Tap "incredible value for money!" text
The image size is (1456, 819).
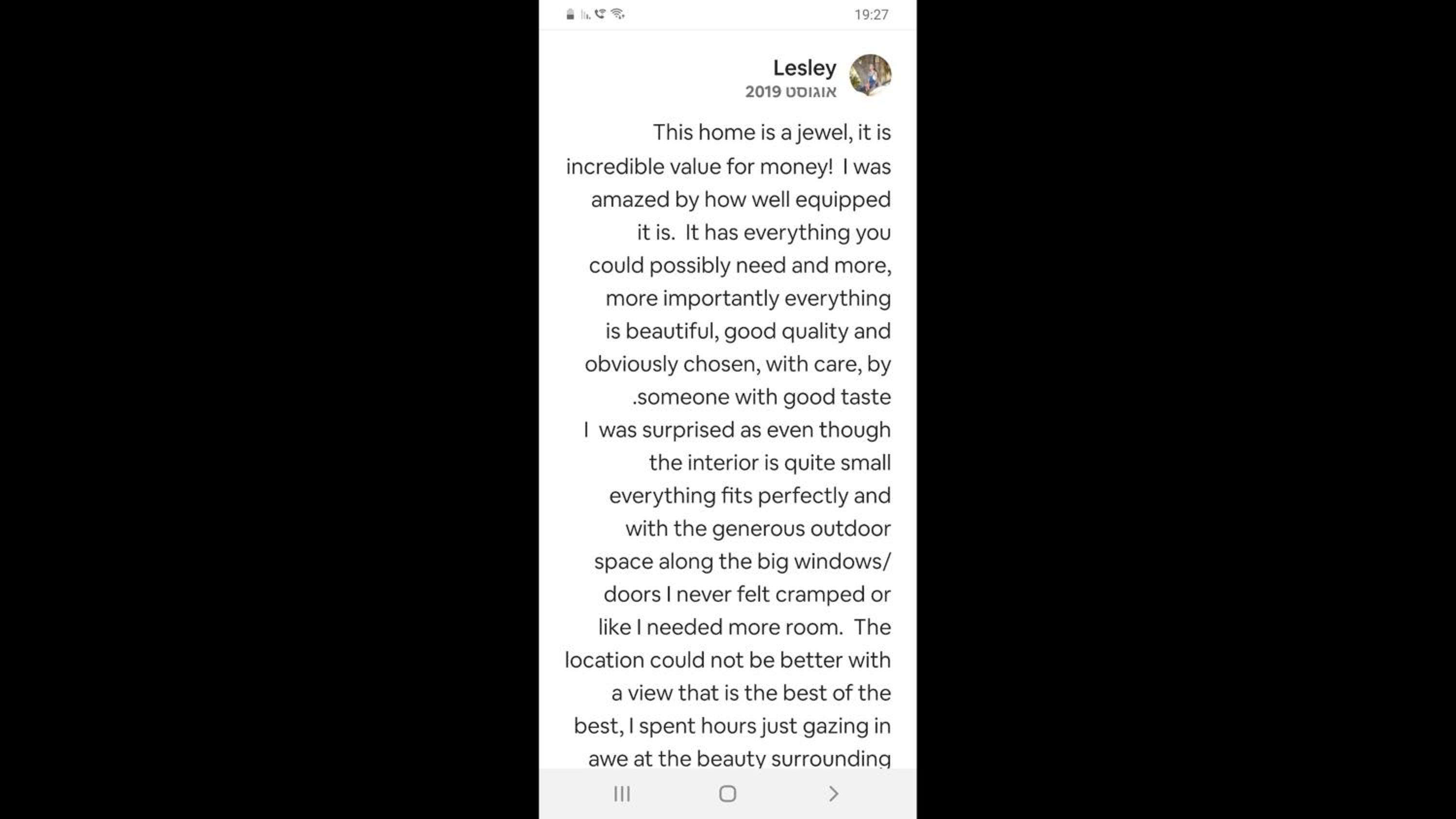(699, 167)
